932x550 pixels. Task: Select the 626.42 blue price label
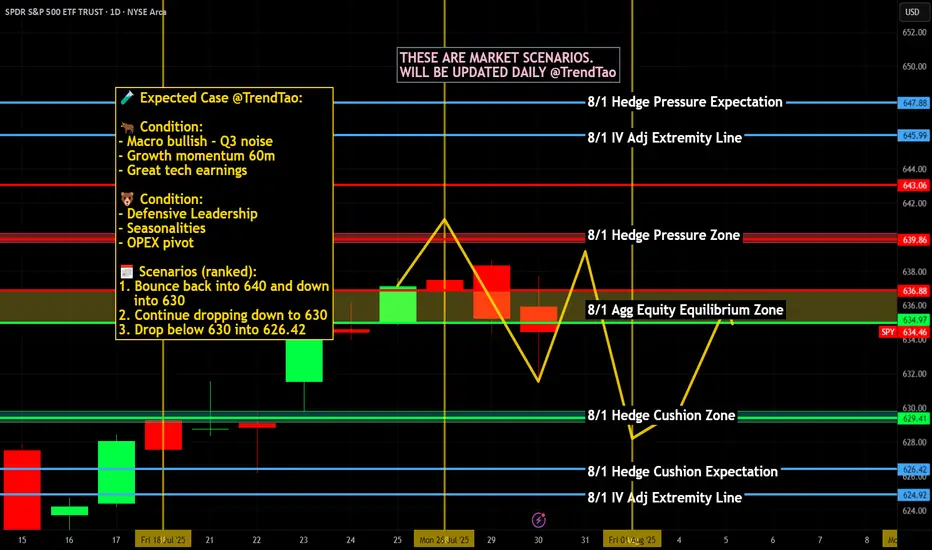914,469
